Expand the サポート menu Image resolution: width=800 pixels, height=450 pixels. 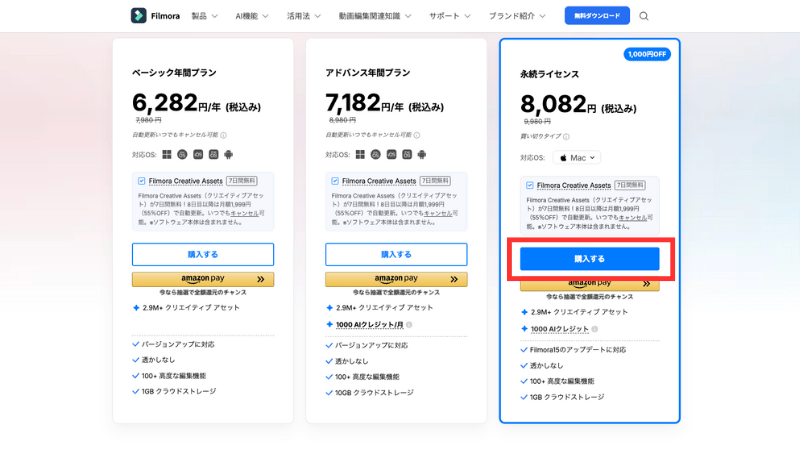[449, 16]
